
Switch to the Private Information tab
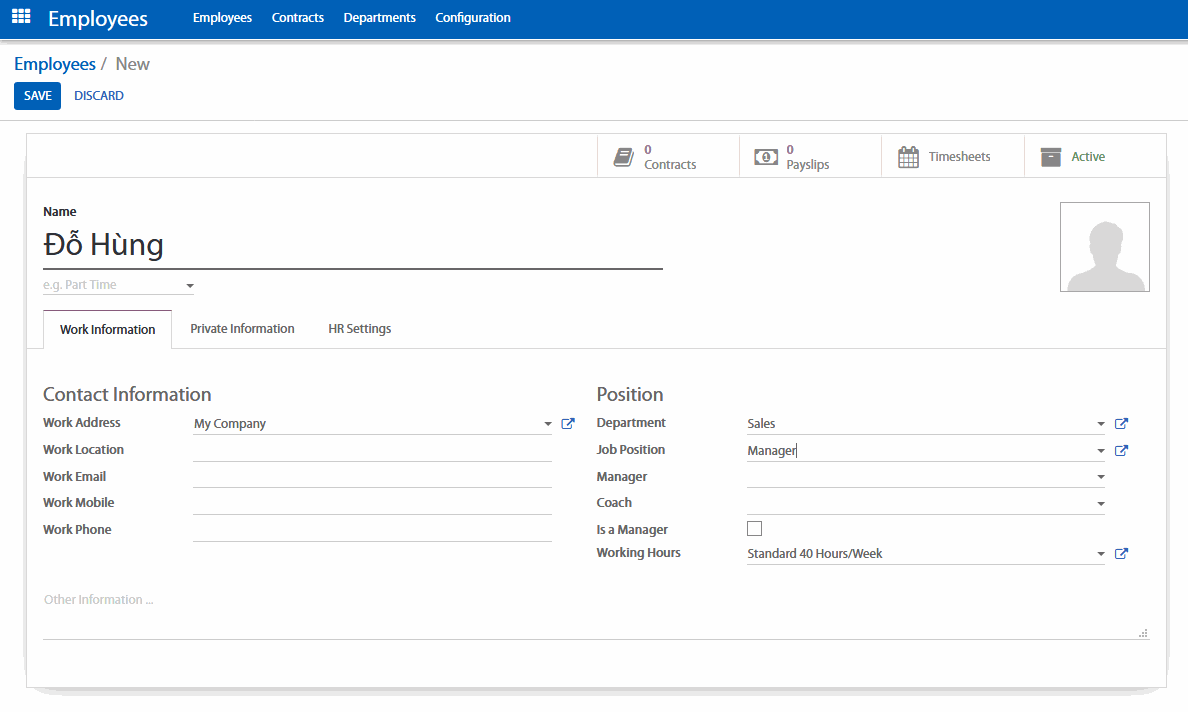pyautogui.click(x=242, y=329)
